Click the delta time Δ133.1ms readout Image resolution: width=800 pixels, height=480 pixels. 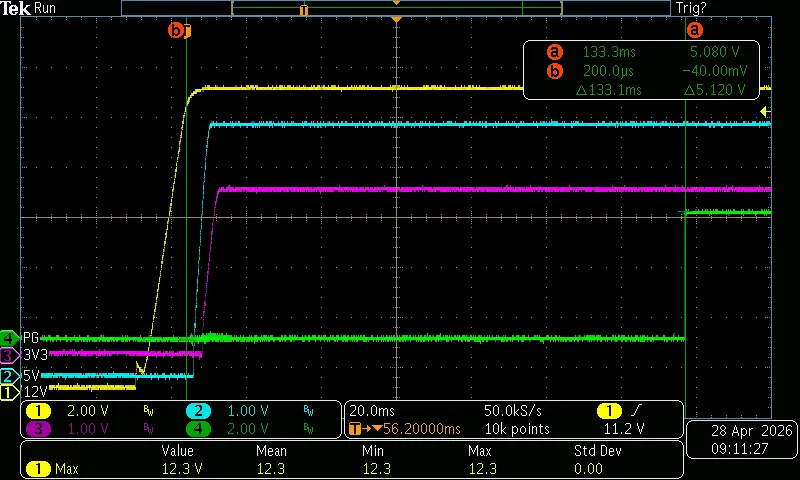pos(608,90)
